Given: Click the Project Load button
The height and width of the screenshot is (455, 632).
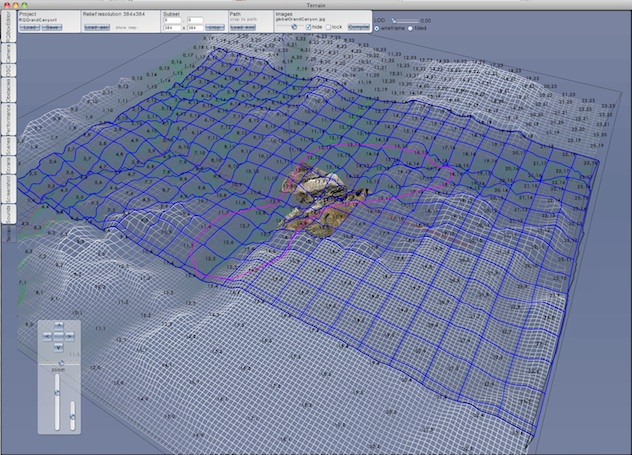Looking at the screenshot, I should (x=29, y=27).
